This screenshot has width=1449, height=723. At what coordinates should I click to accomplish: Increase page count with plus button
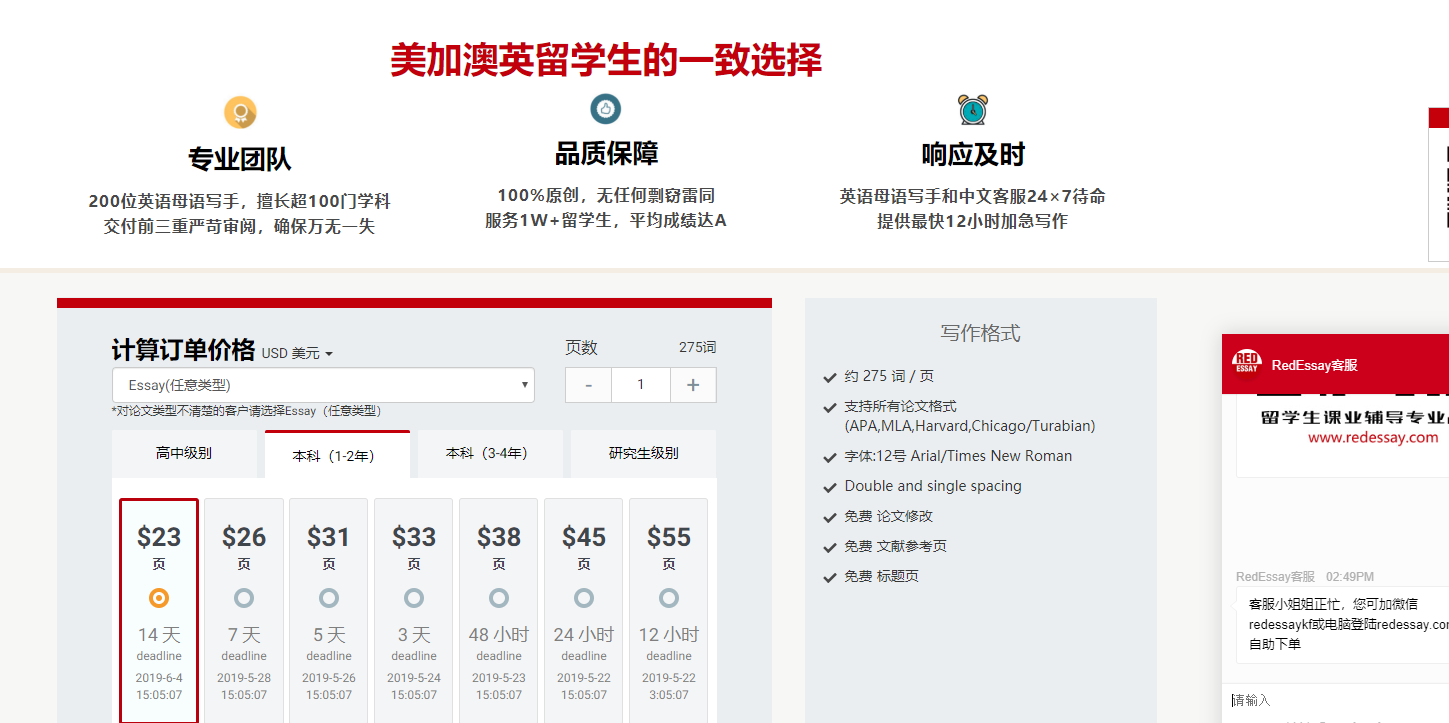[x=693, y=385]
